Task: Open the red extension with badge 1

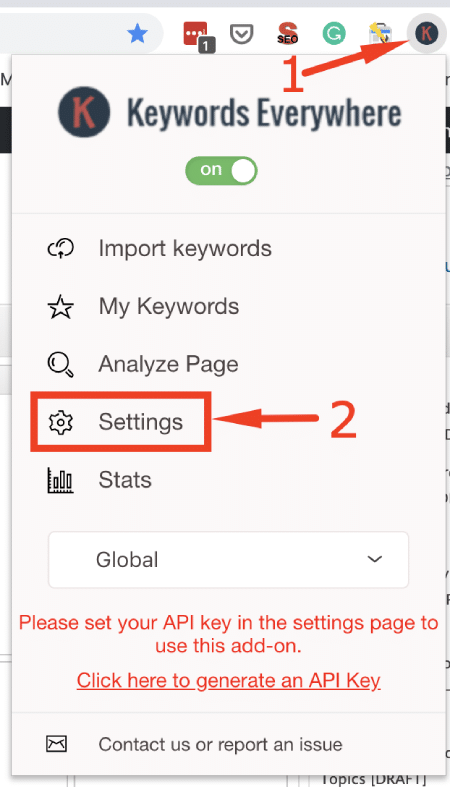Action: pos(198,35)
